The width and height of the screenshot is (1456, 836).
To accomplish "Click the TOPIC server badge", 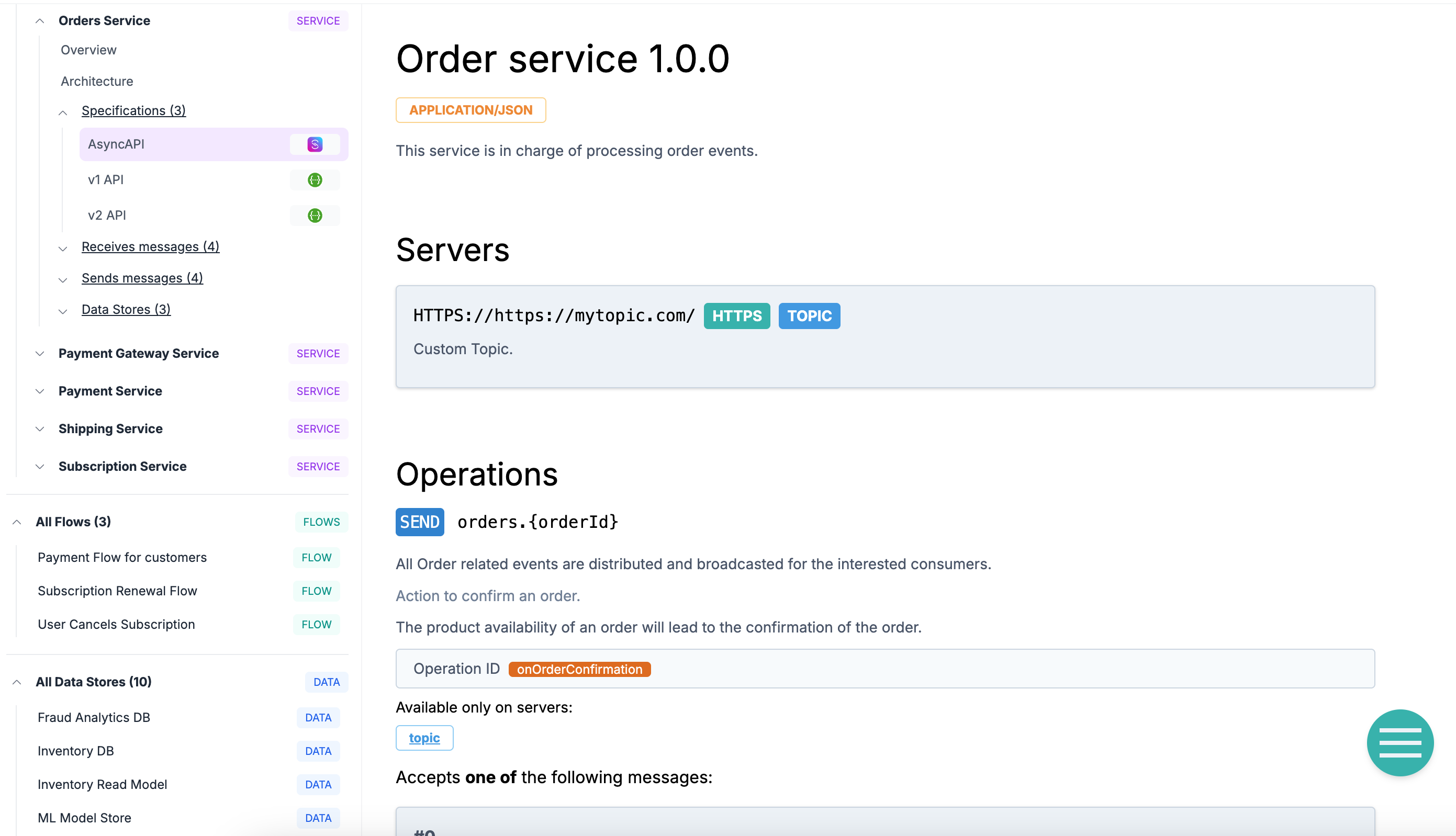I will (x=809, y=316).
